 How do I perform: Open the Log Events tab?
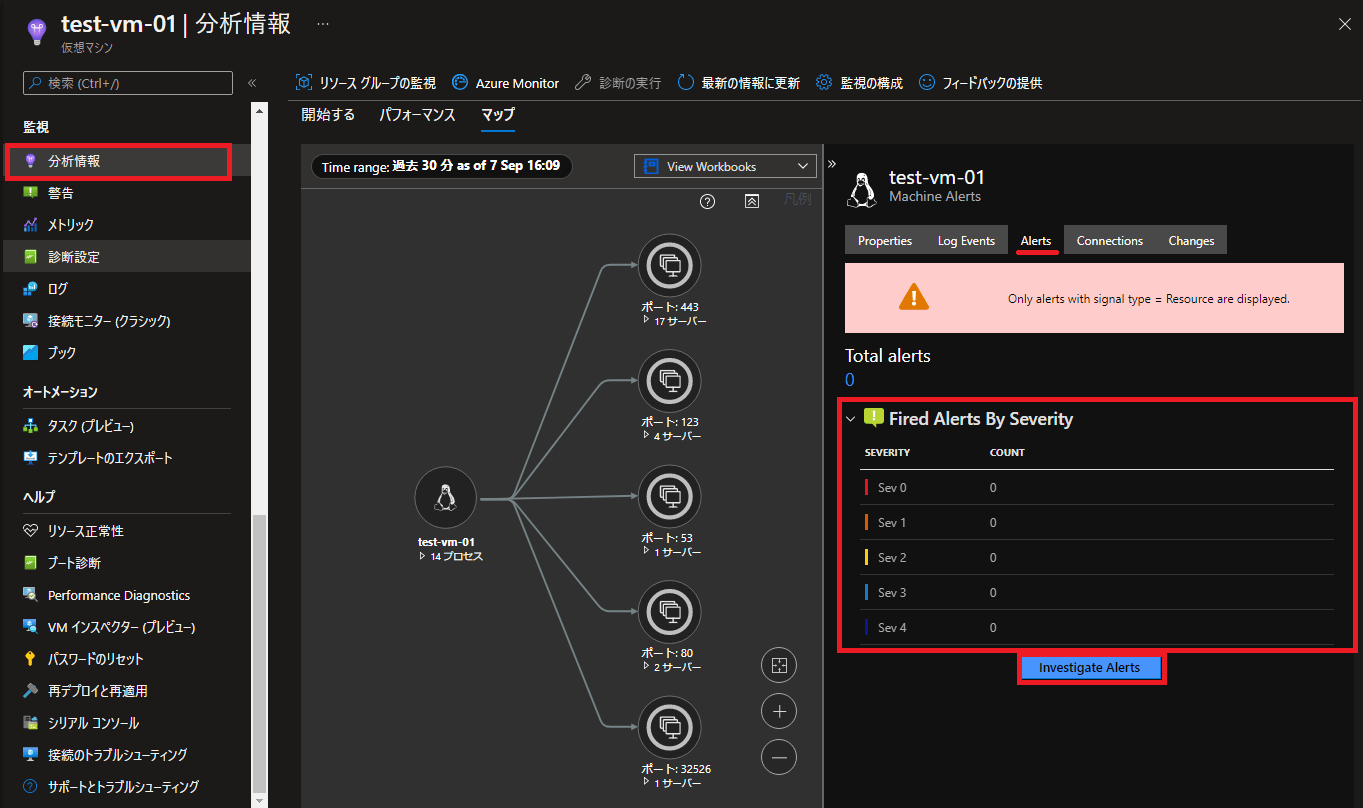(x=966, y=240)
